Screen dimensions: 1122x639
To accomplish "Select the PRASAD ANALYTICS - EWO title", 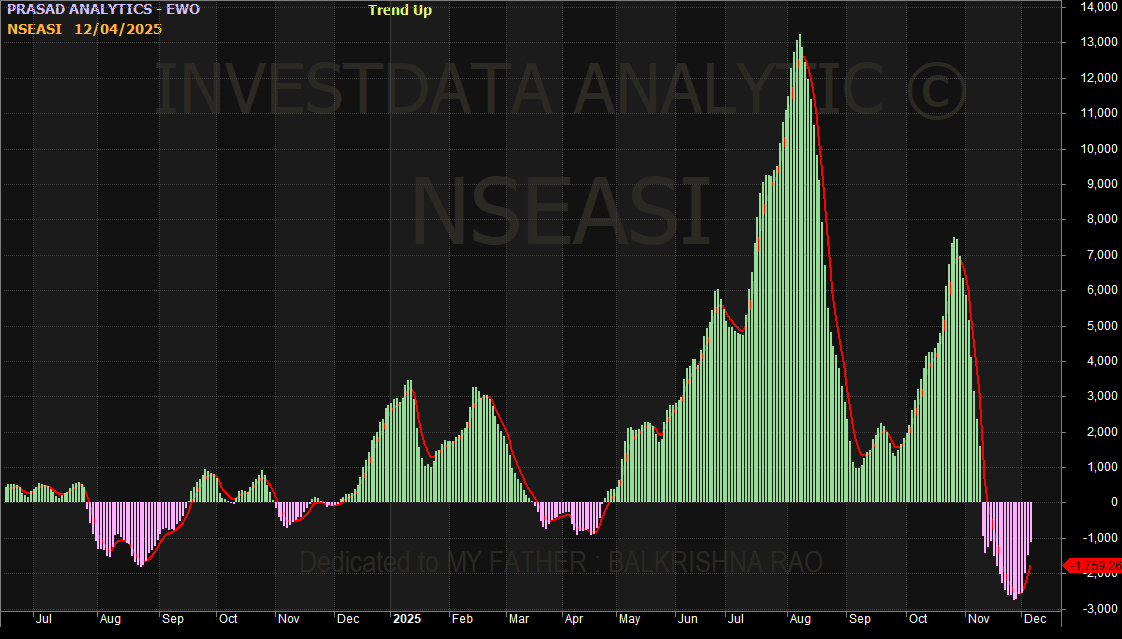I will pos(103,10).
